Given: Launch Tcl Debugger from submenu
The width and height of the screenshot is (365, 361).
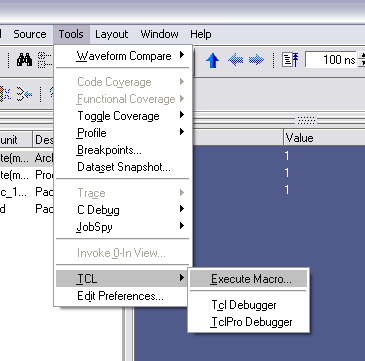Looking at the screenshot, I should coord(248,305).
